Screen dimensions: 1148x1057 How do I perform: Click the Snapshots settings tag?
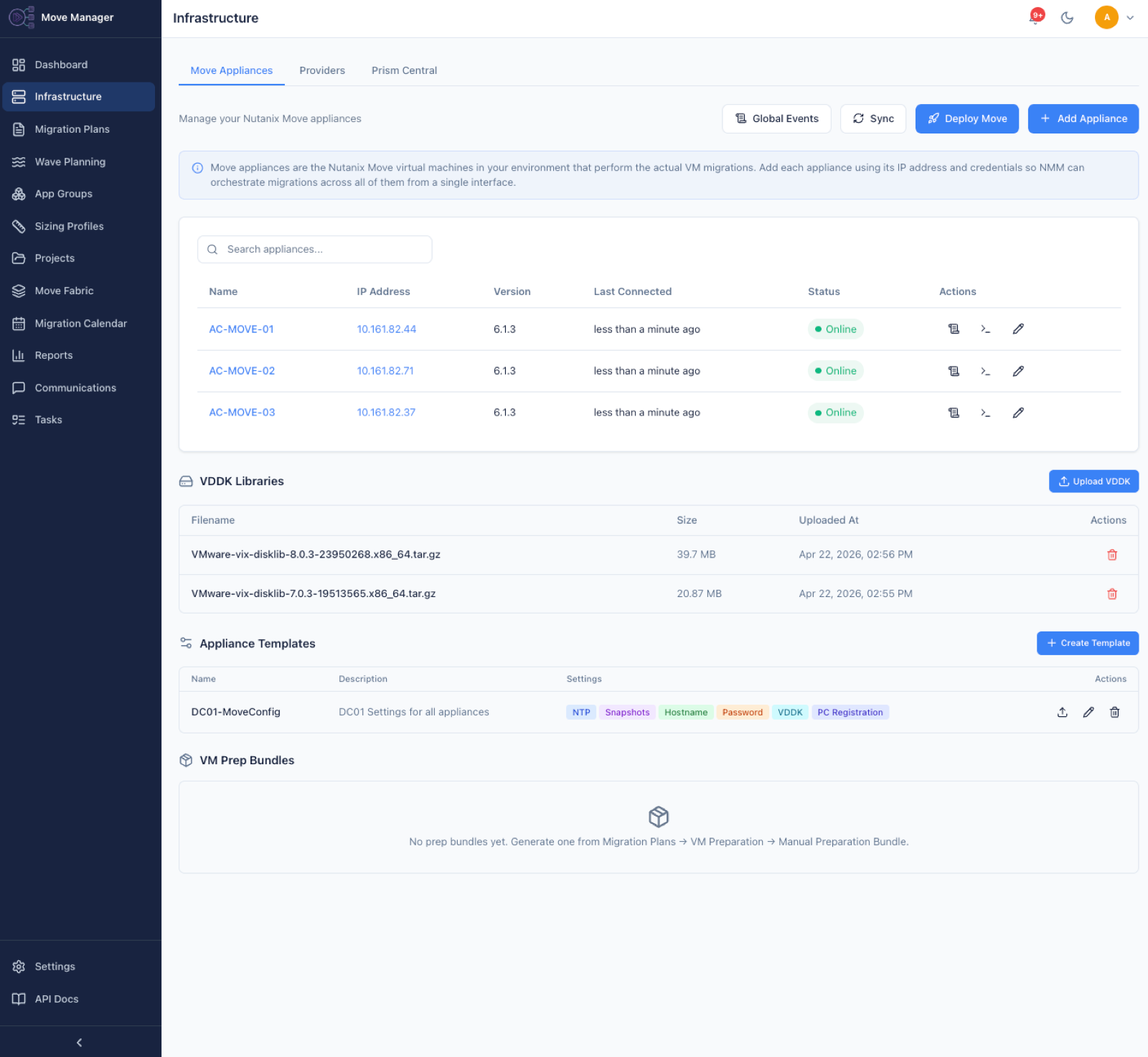click(x=627, y=713)
